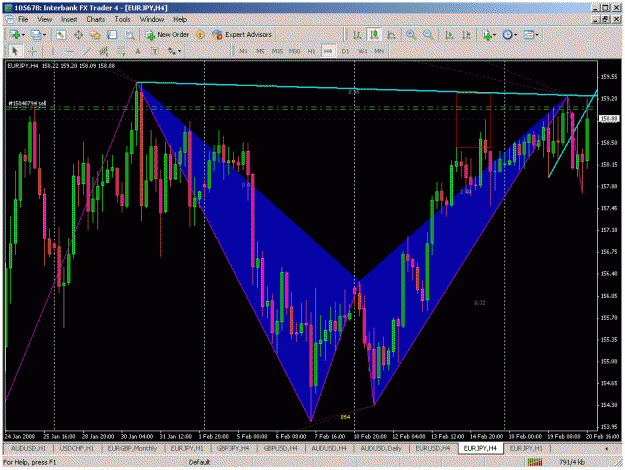Click the chart tabs scroll arrow
The height and width of the screenshot is (470, 625).
pos(607,449)
